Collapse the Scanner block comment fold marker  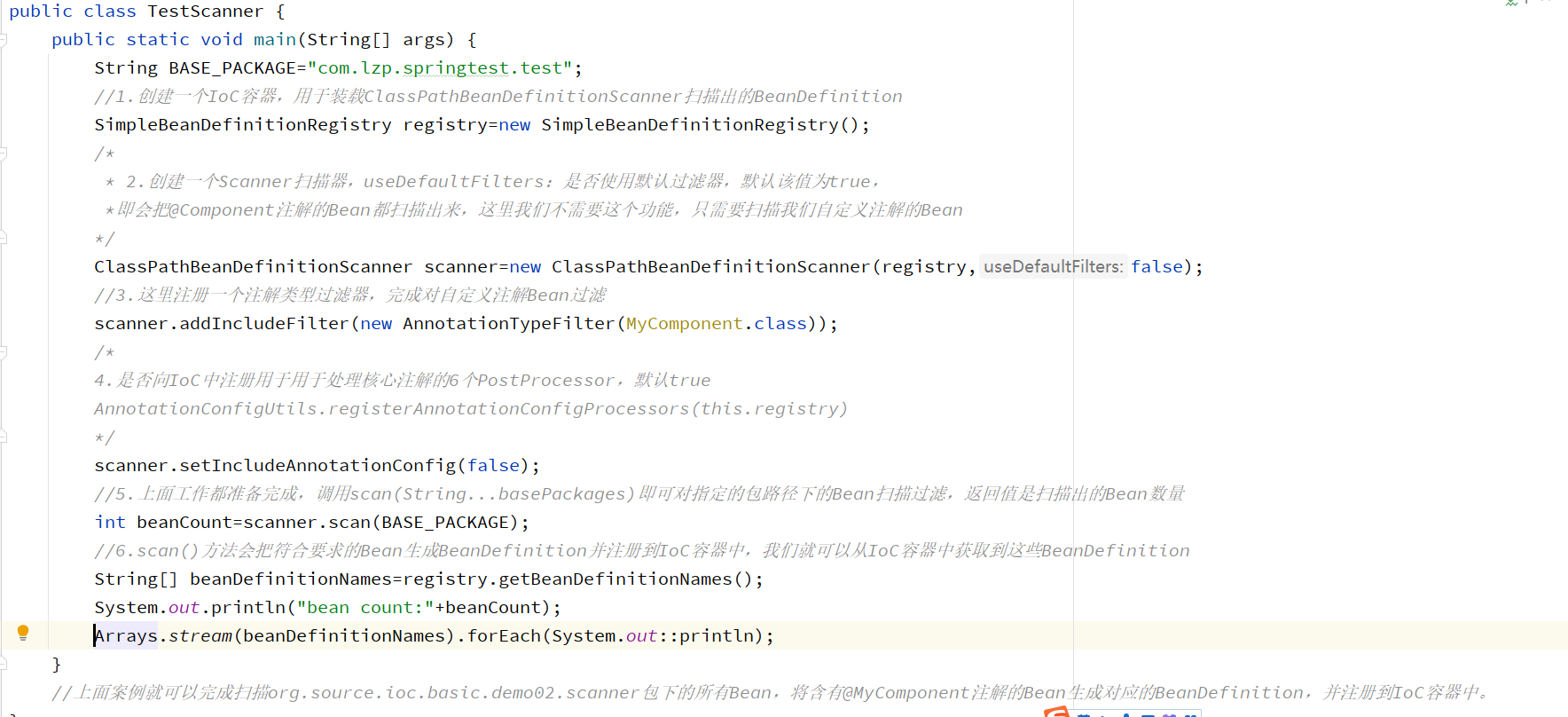(4, 154)
